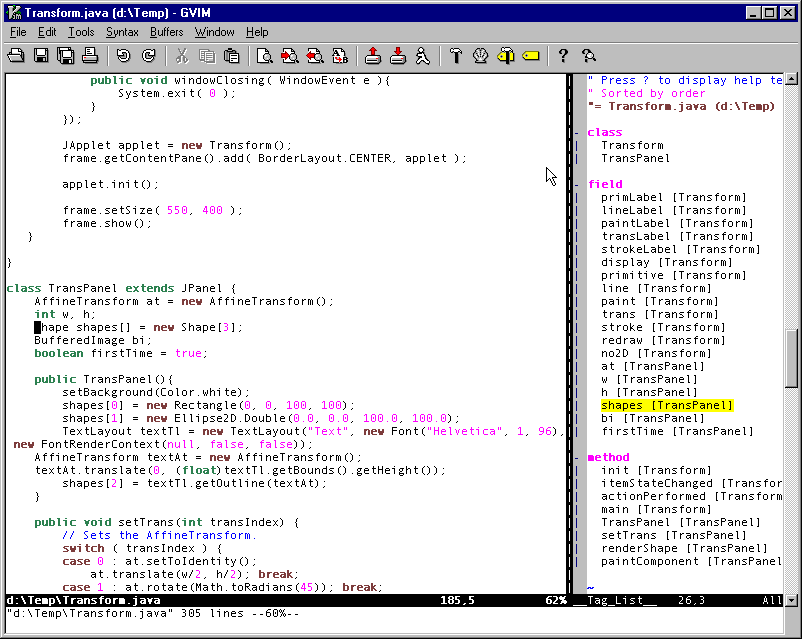Viewport: 802px width, 639px height.
Task: Click the tag list scrollbar up arrow
Action: [x=792, y=81]
